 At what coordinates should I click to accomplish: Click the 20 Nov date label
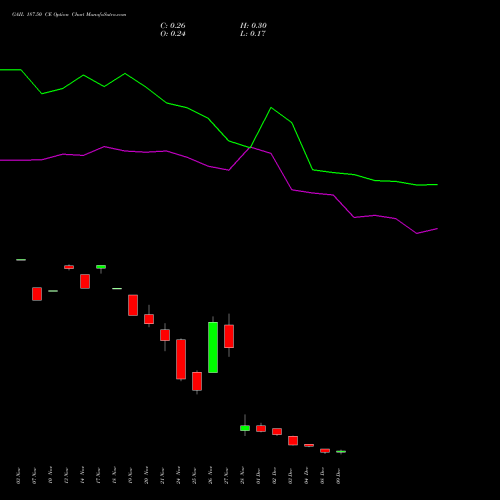[146, 475]
